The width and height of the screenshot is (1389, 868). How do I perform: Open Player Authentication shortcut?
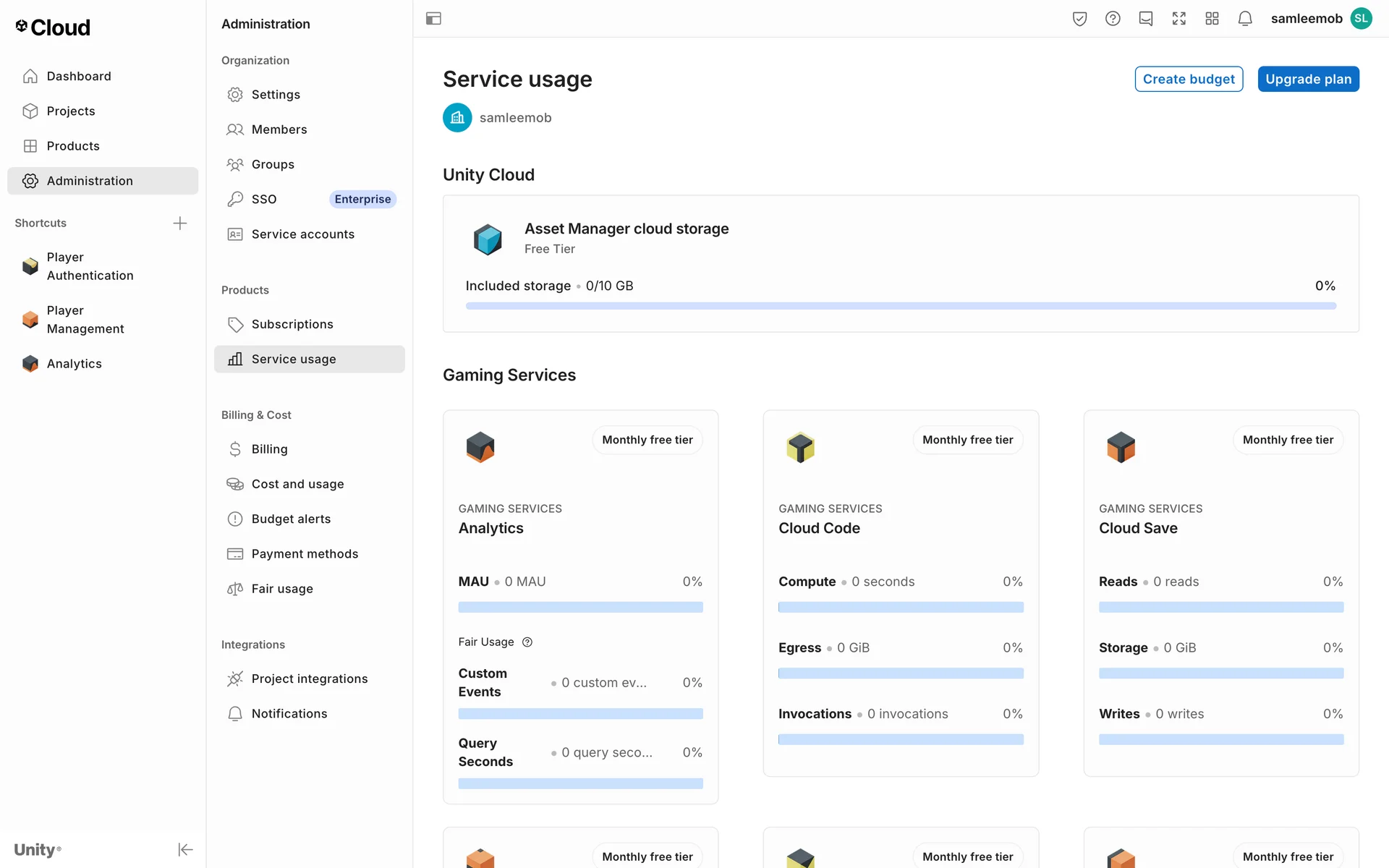click(90, 266)
